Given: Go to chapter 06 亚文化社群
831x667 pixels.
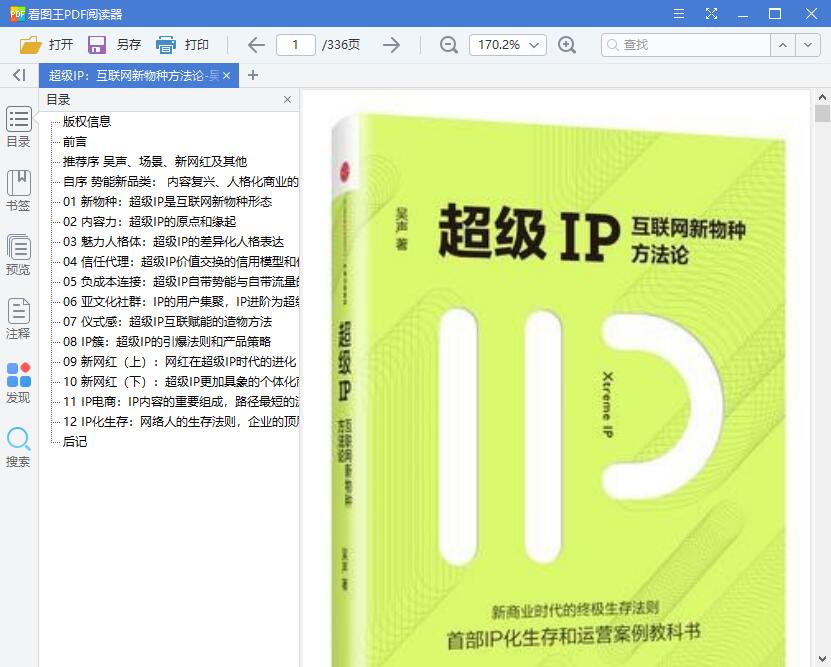Looking at the screenshot, I should point(180,302).
